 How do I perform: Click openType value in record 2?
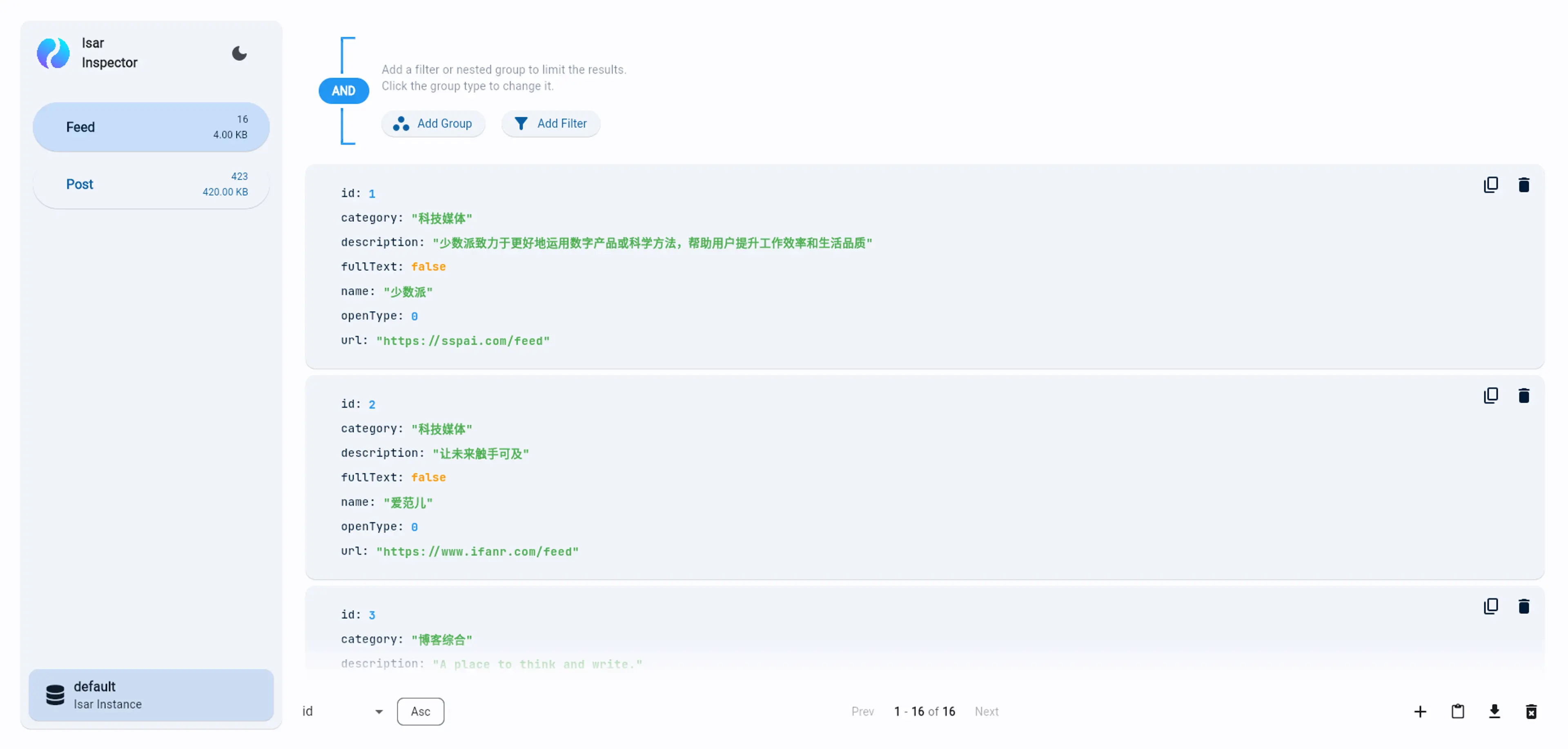[x=414, y=527]
